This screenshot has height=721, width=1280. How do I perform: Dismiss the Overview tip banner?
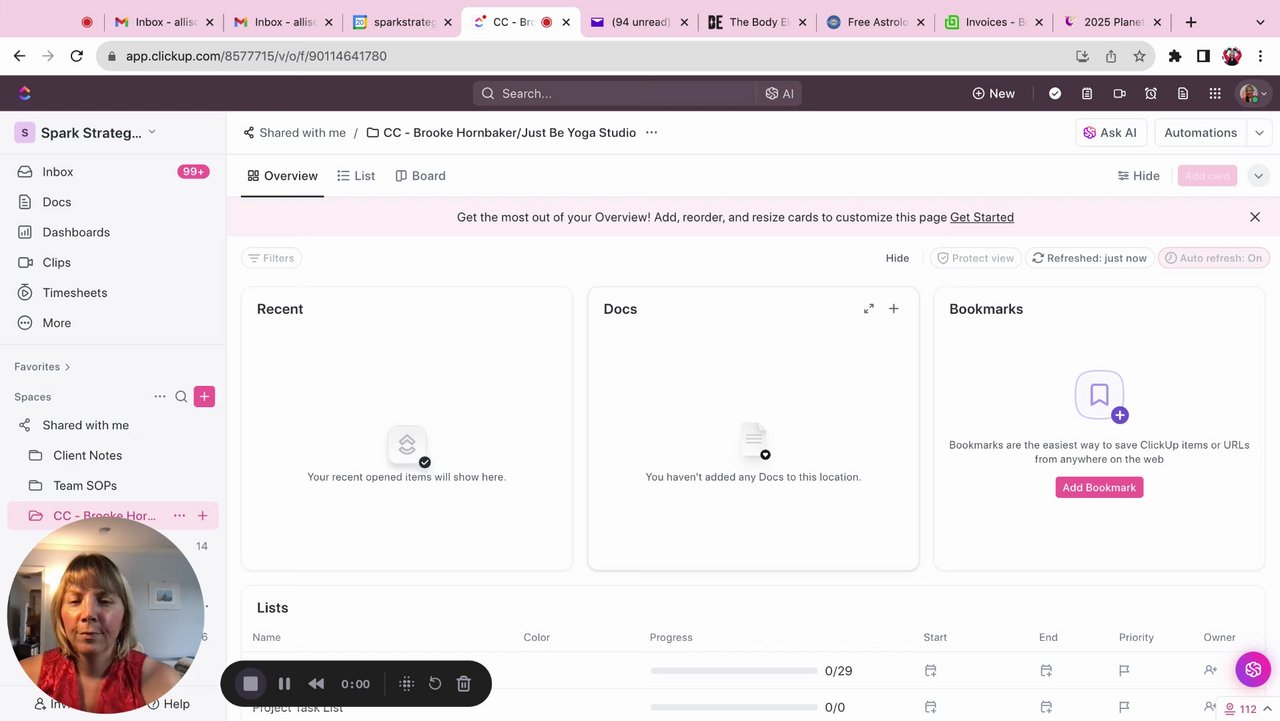point(1255,217)
